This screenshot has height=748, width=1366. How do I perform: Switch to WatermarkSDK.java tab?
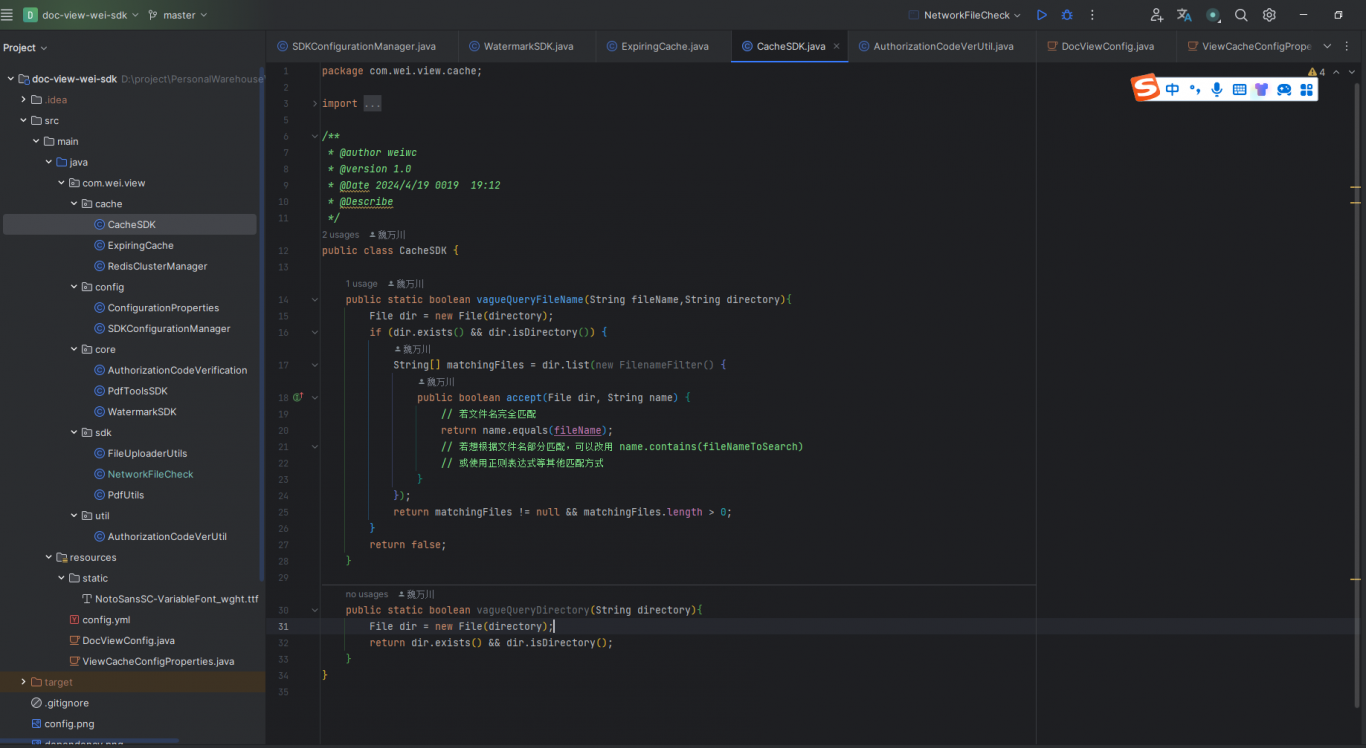click(x=529, y=46)
